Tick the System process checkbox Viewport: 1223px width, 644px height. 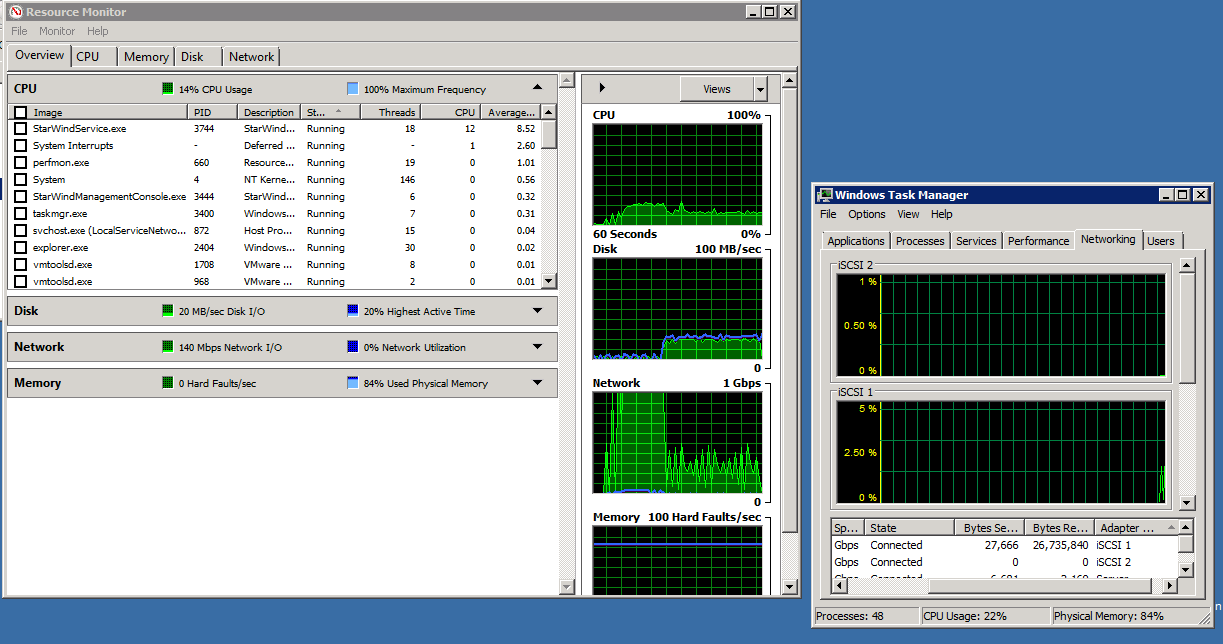[x=20, y=179]
